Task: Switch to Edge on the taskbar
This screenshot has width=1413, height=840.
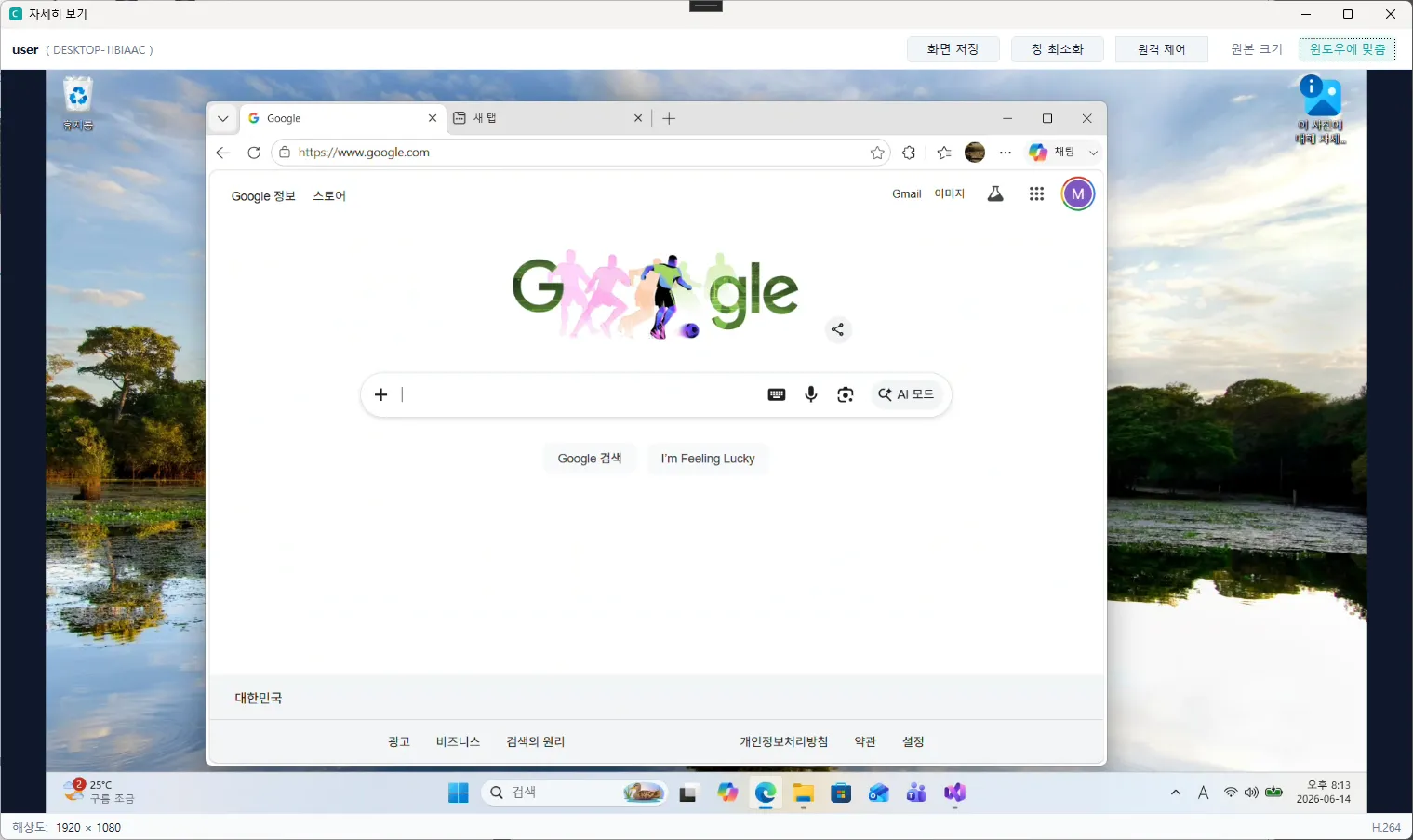Action: click(x=766, y=793)
